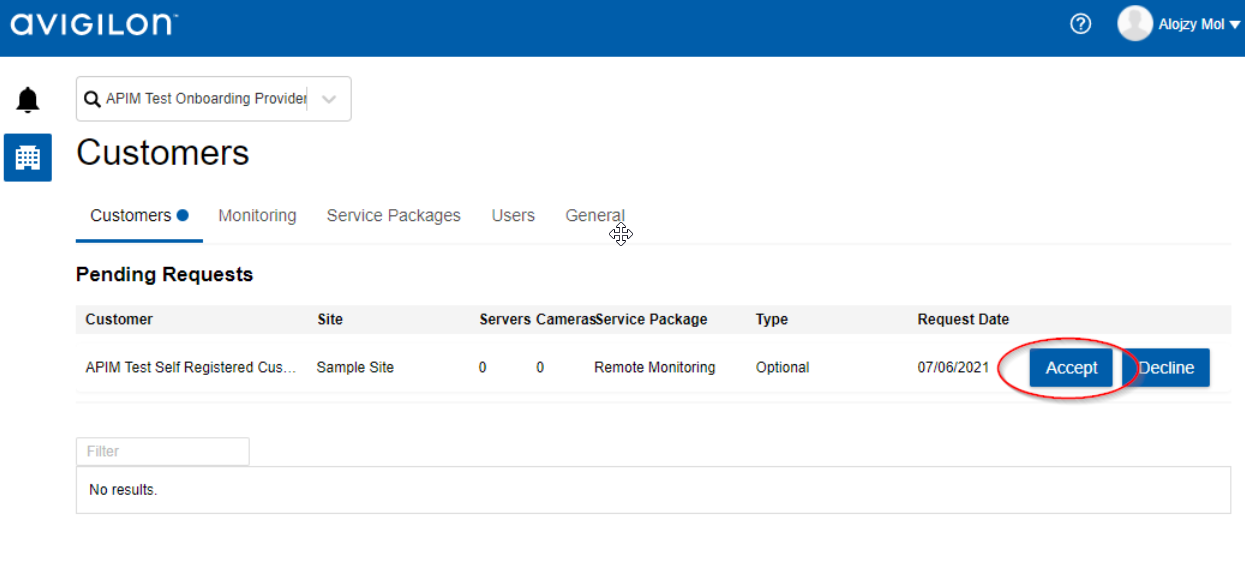Image resolution: width=1245 pixels, height=577 pixels.
Task: Click the Customer column header
Action: (119, 319)
